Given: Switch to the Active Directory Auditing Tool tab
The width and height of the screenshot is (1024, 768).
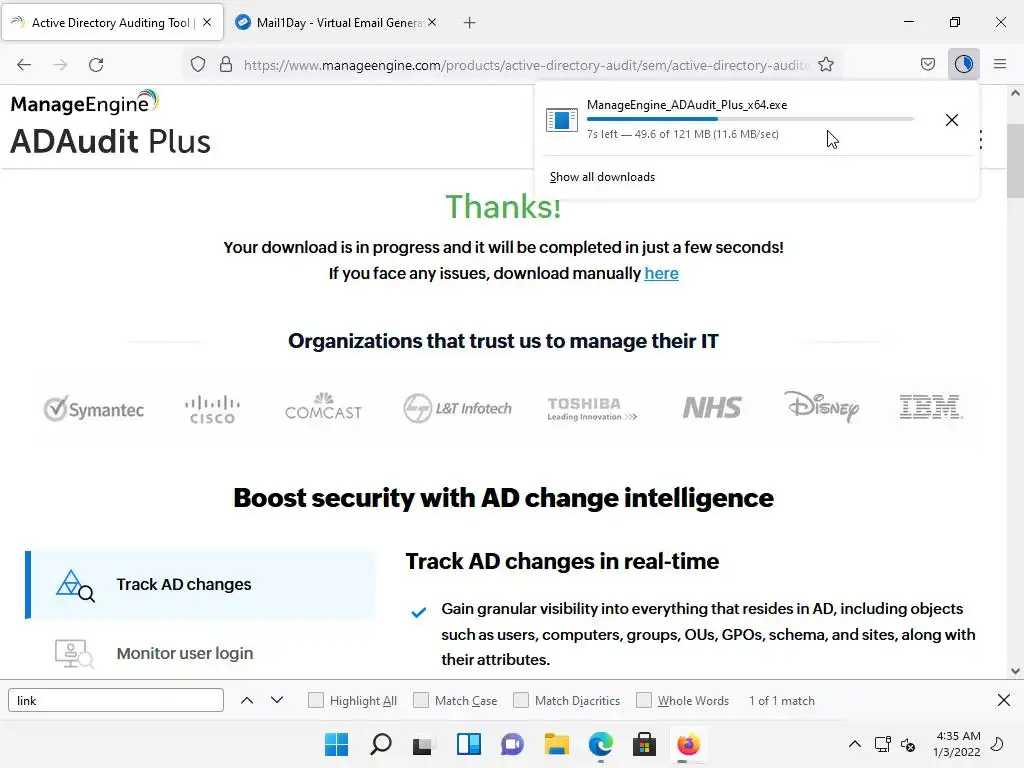Looking at the screenshot, I should click(112, 23).
